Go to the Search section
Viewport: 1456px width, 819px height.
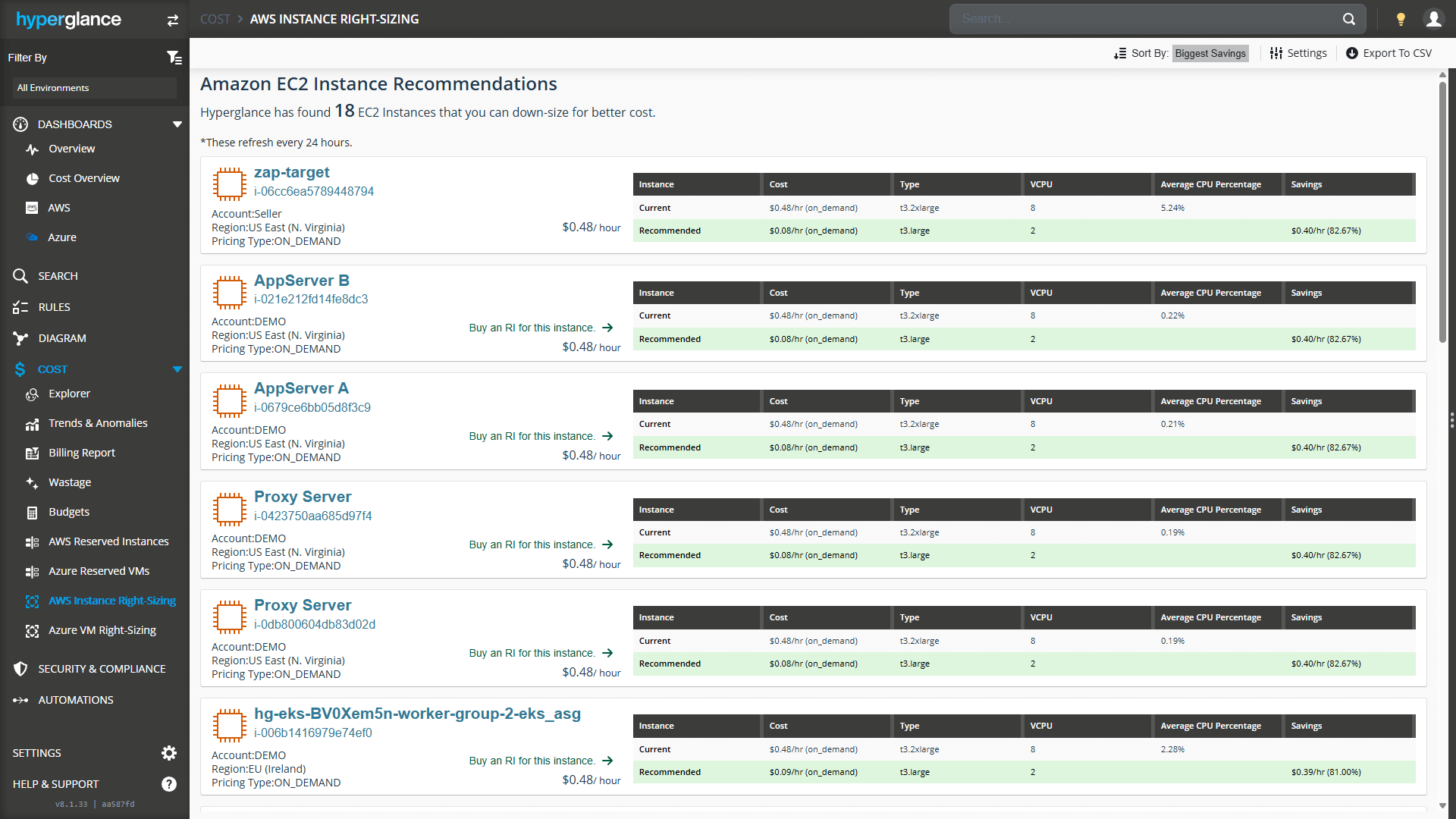click(x=58, y=276)
